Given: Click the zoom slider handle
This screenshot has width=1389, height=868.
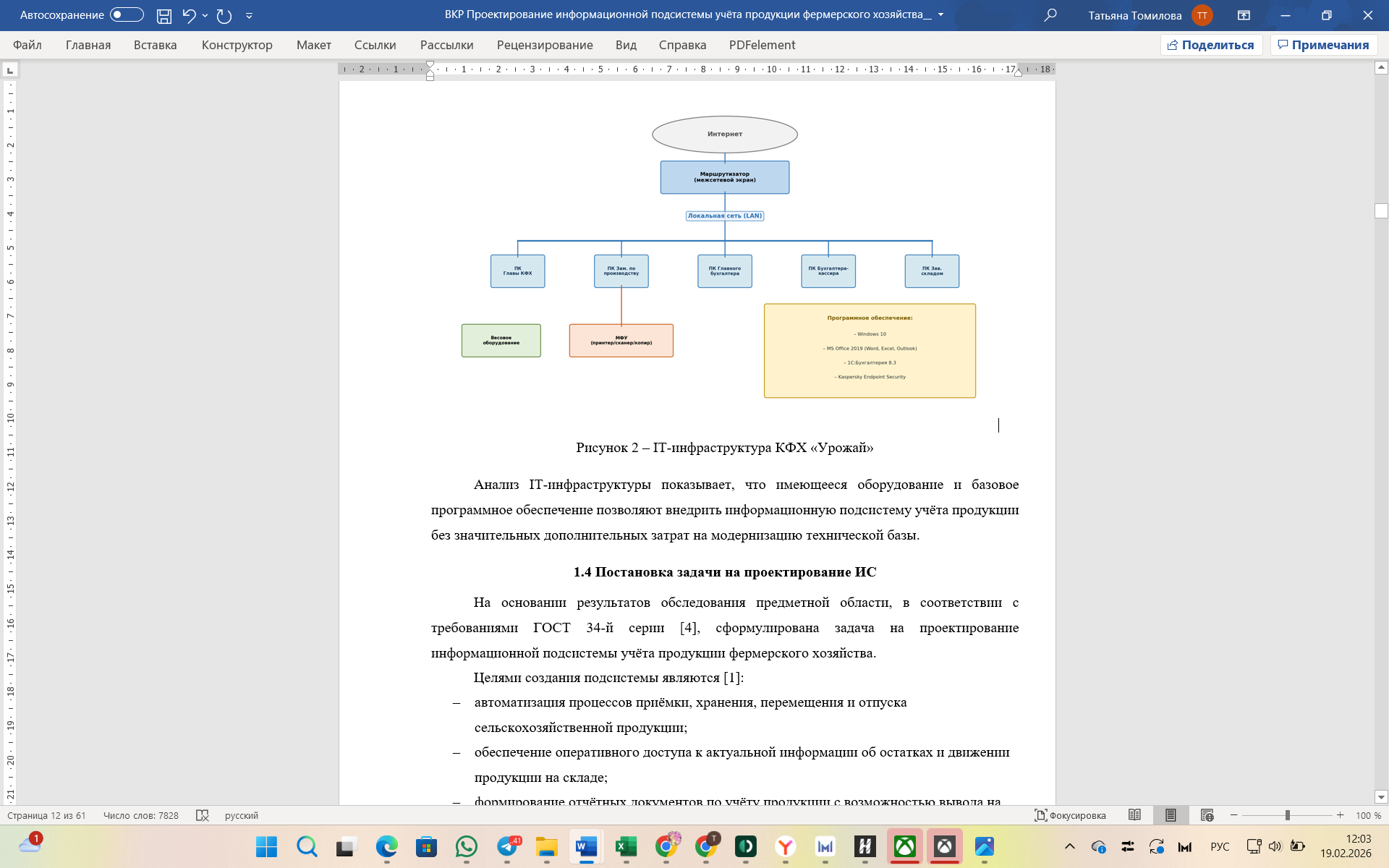Looking at the screenshot, I should [1287, 815].
